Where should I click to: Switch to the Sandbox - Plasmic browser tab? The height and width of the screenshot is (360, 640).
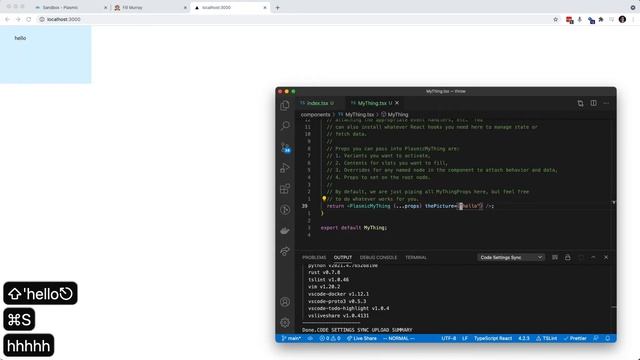69,8
